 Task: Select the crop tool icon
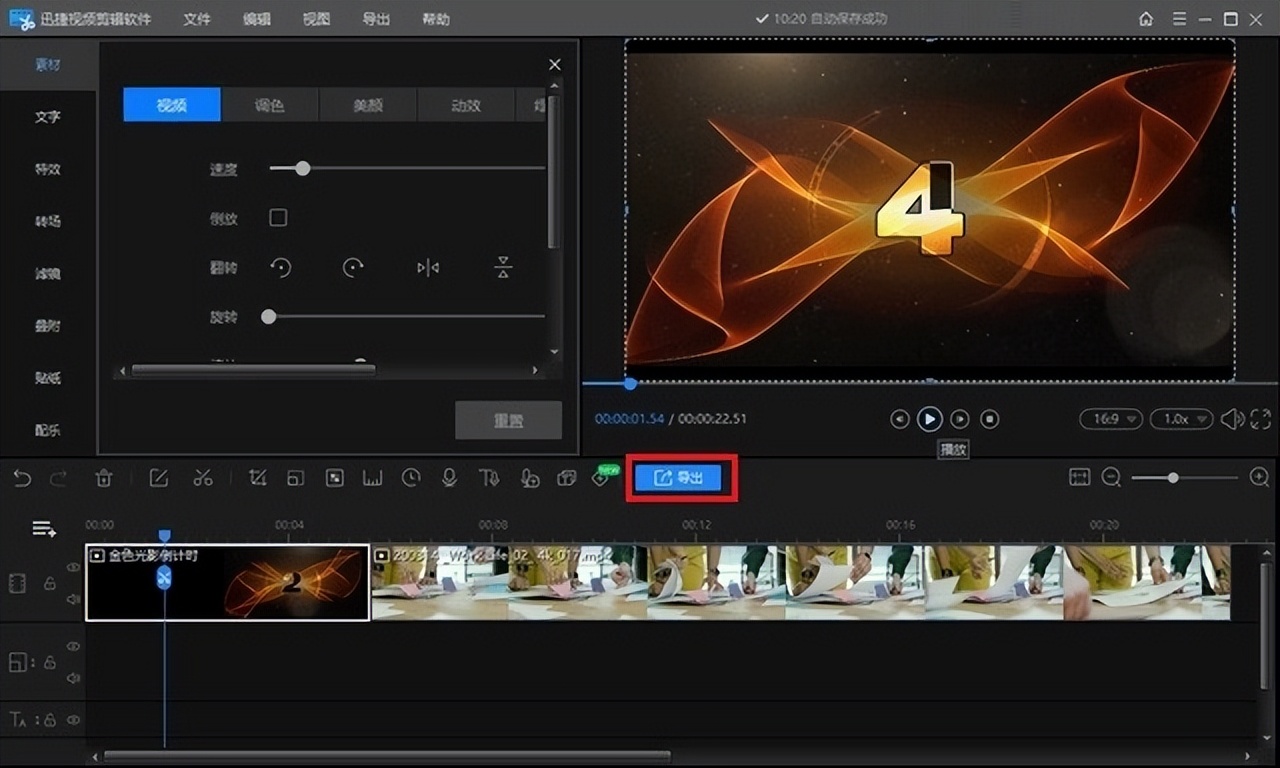[257, 478]
